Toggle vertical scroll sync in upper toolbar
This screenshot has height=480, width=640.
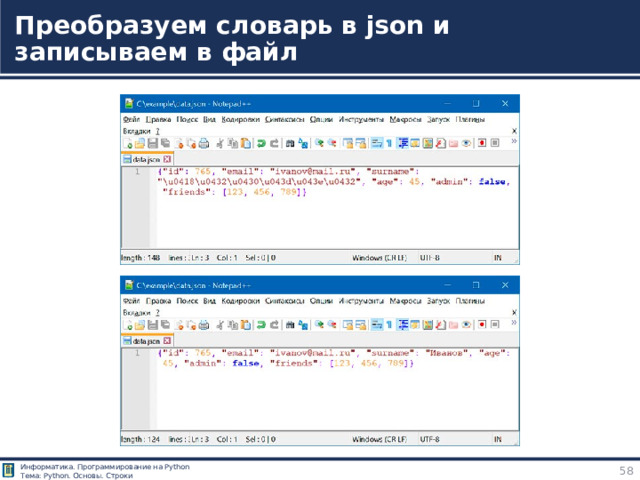tap(347, 143)
